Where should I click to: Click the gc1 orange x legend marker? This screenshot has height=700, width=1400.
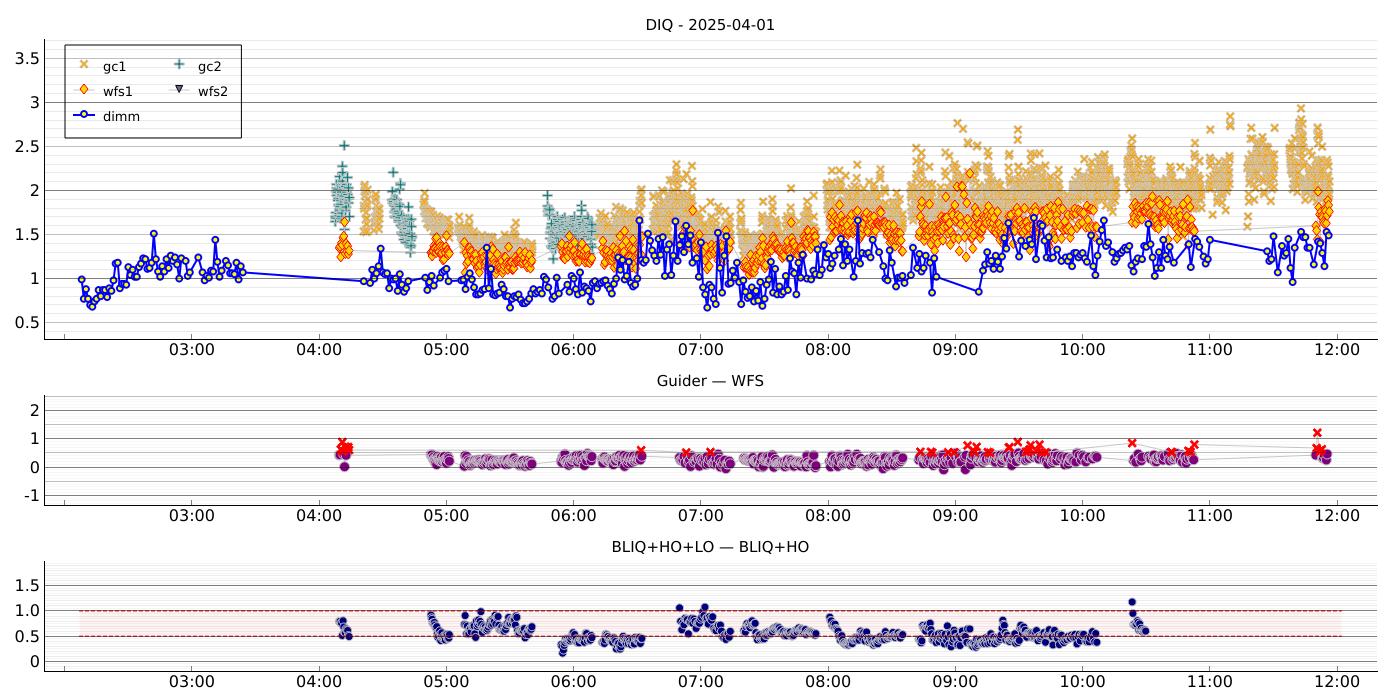pyautogui.click(x=84, y=65)
